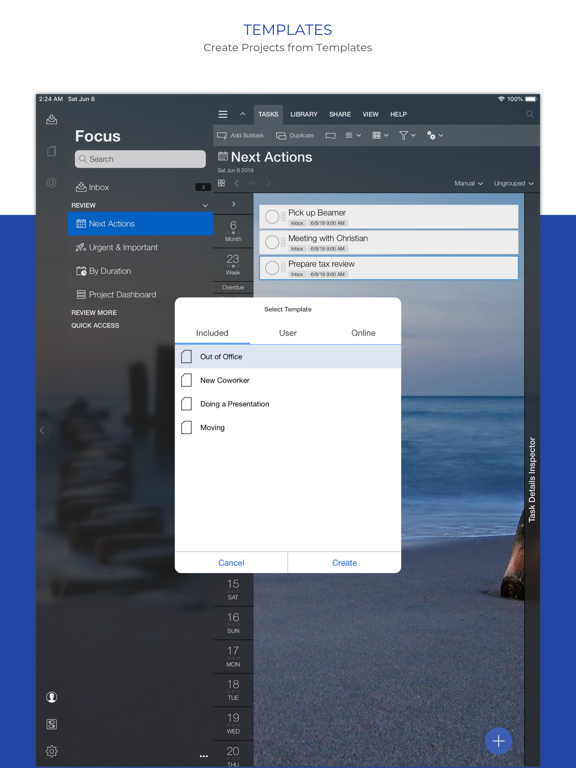Viewport: 576px width, 768px height.
Task: Open the Ungrouped grouping dropdown
Action: (x=513, y=183)
